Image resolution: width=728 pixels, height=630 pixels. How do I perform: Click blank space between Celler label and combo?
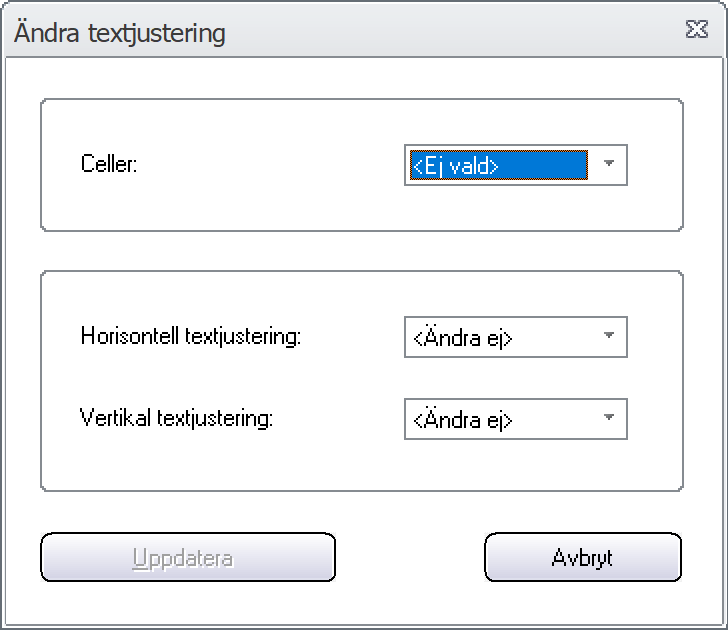(269, 164)
